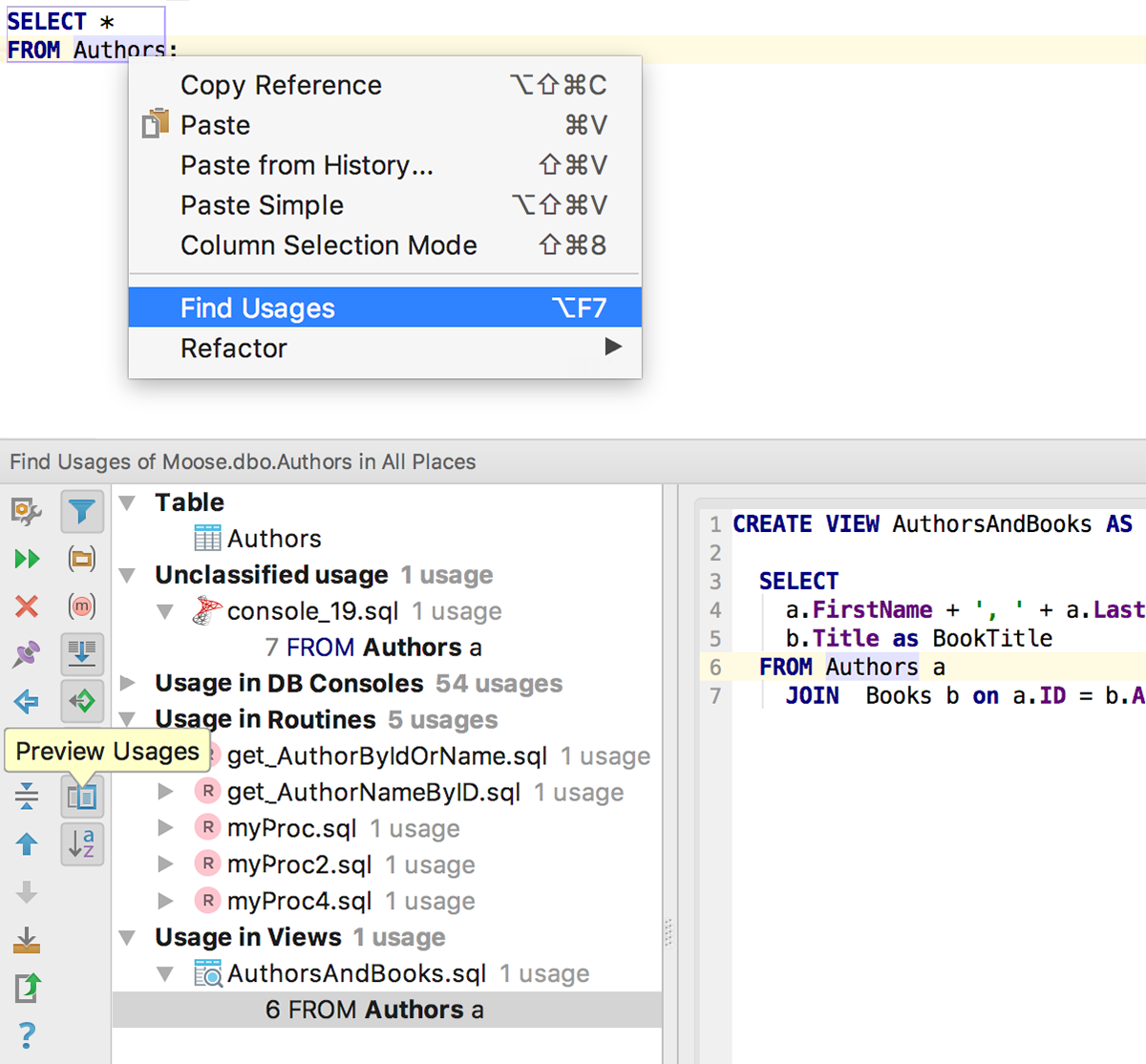Screen dimensions: 1146x1064
Task: Collapse the Unclassified usage group
Action: (x=127, y=575)
